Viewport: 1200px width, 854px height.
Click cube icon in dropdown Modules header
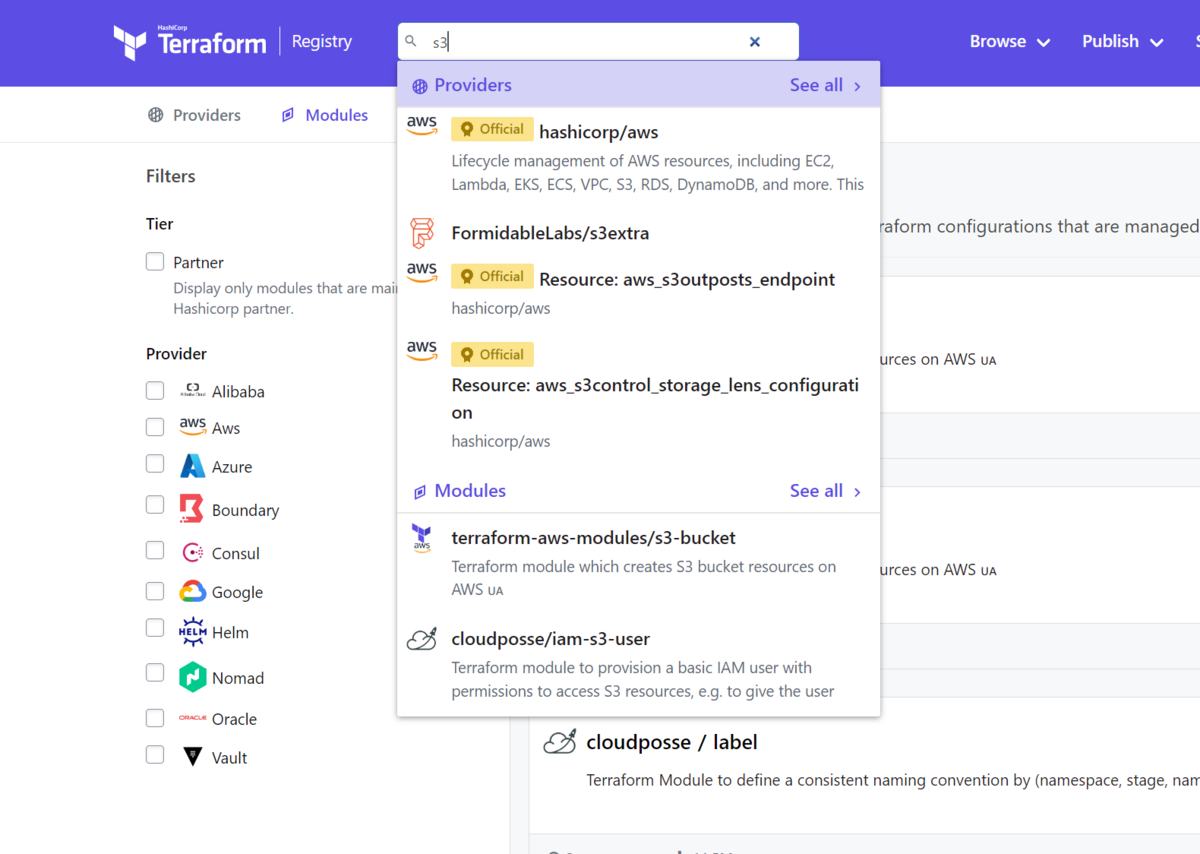point(420,492)
